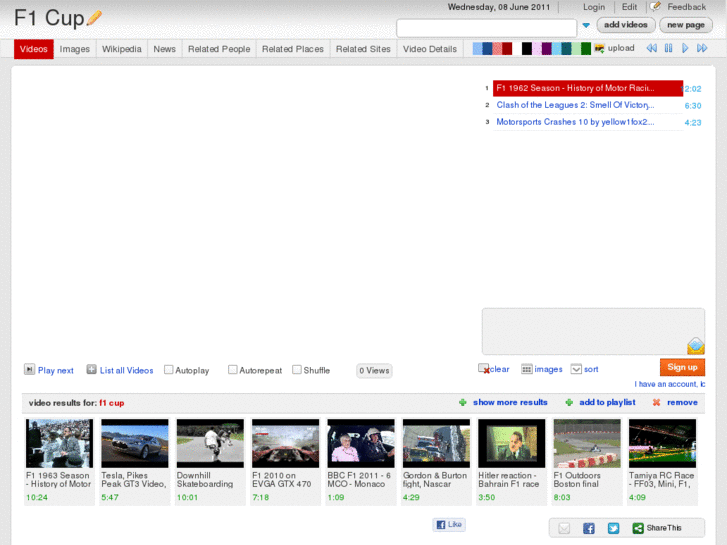This screenshot has height=545, width=727.
Task: Click the search input field at top
Action: point(486,28)
